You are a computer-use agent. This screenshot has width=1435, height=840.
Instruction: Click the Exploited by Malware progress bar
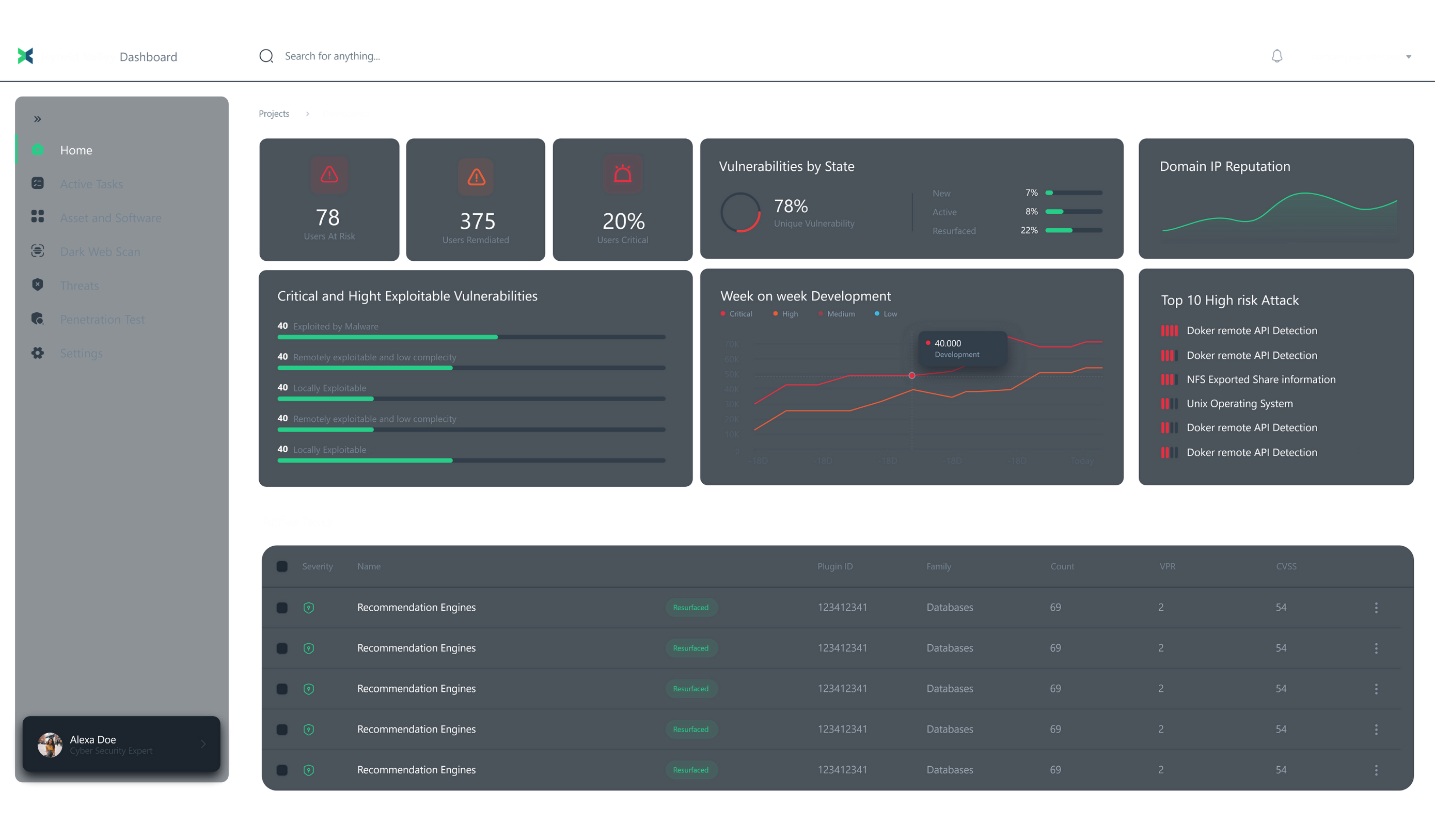[x=471, y=337]
